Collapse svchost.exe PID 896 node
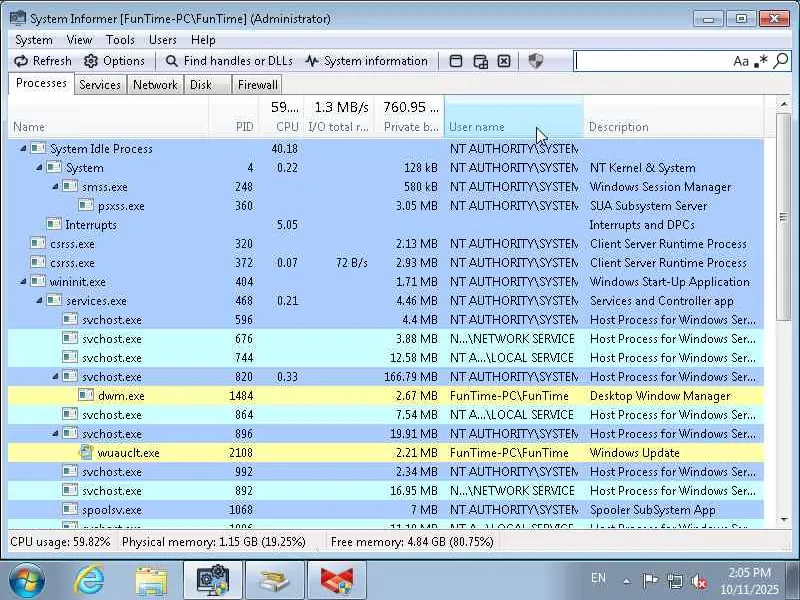 coord(55,434)
